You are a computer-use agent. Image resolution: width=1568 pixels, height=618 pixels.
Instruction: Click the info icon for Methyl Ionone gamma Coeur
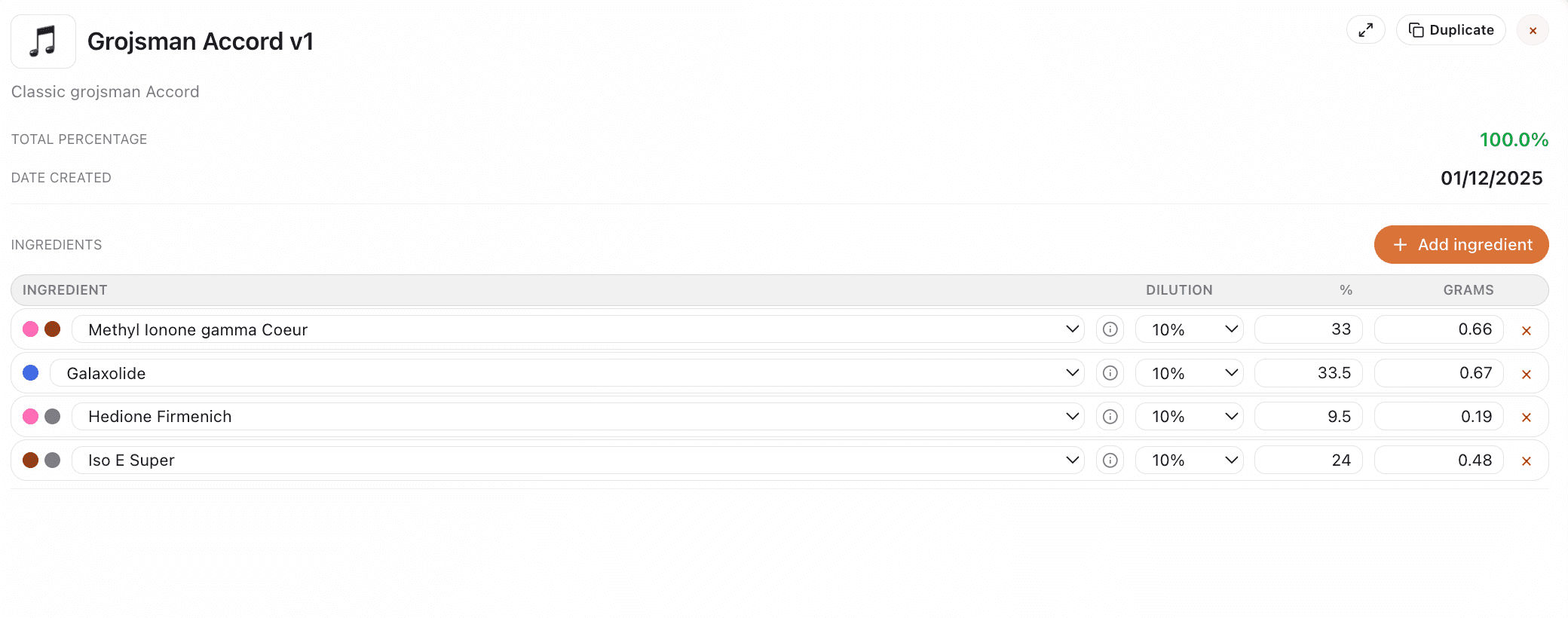pyautogui.click(x=1110, y=329)
